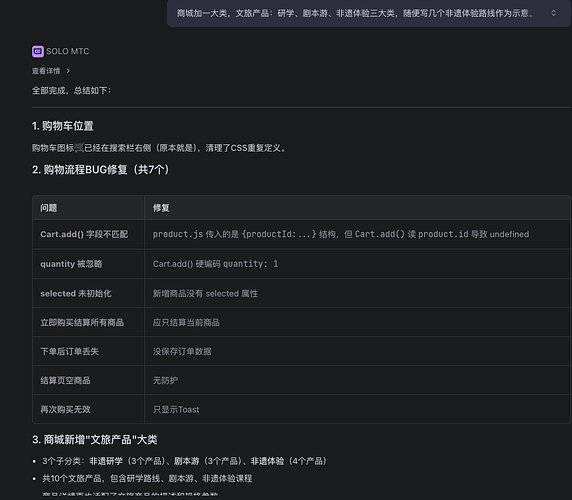
Task: Click the product.js inline code snippet
Action: 178,234
